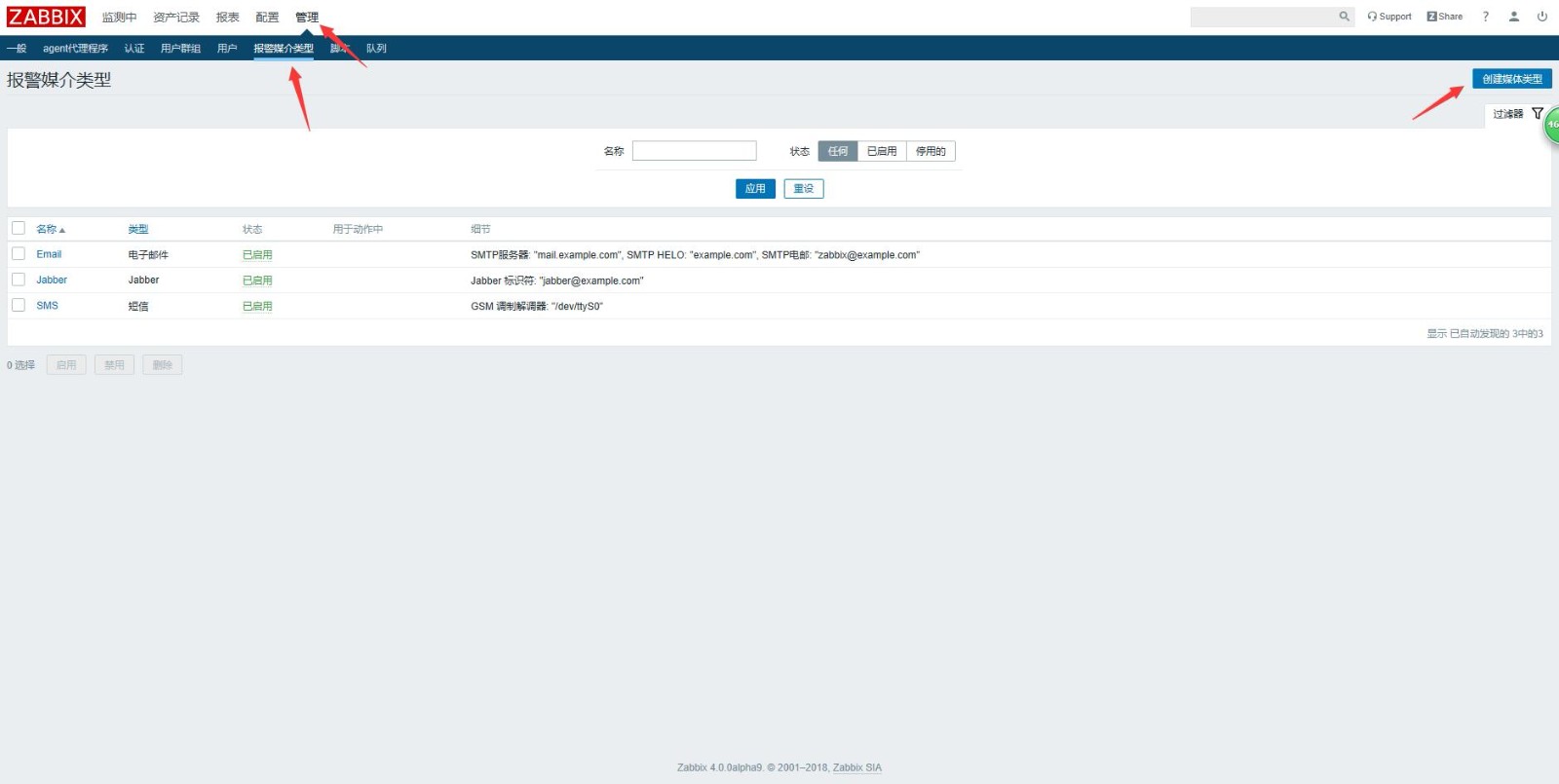Click the 短信 type cell
This screenshot has width=1559, height=784.
[x=138, y=306]
